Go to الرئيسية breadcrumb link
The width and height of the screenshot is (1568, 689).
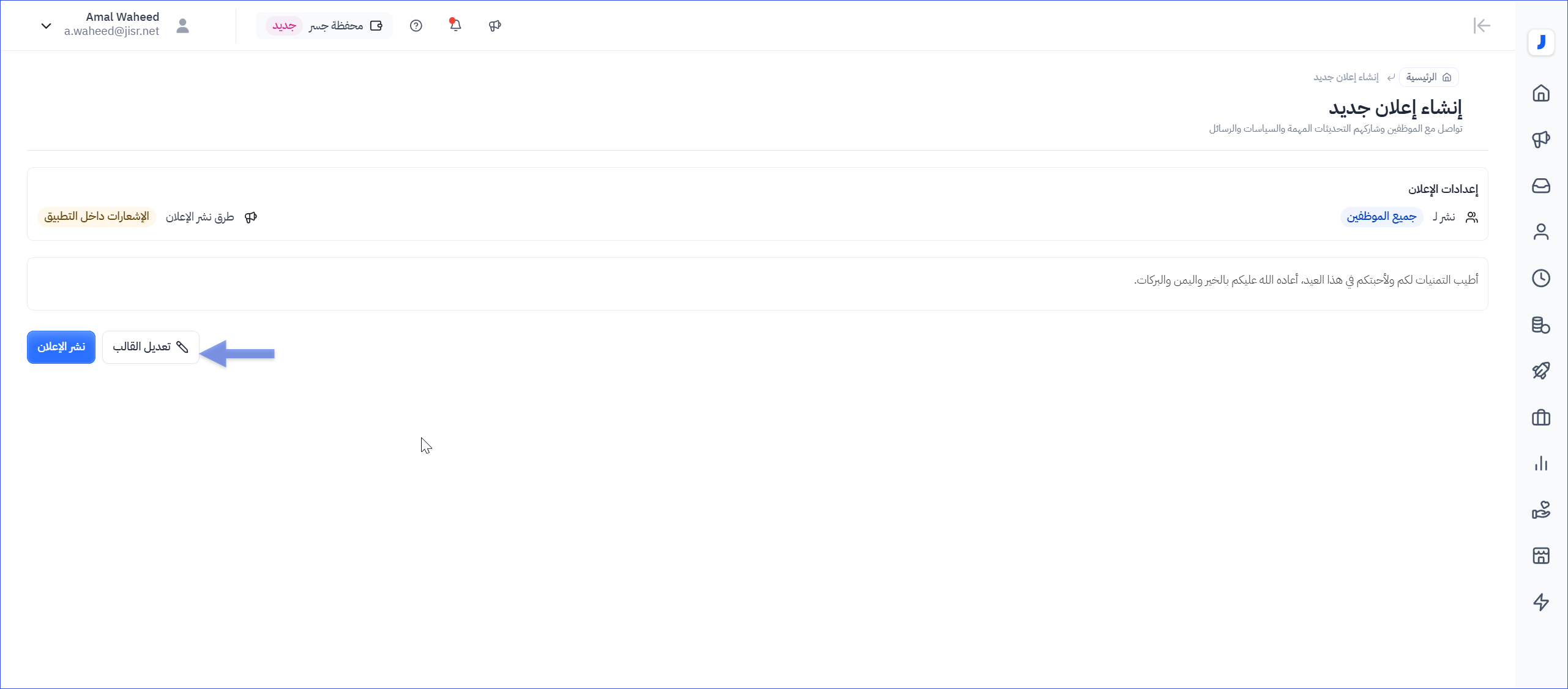[x=1428, y=77]
